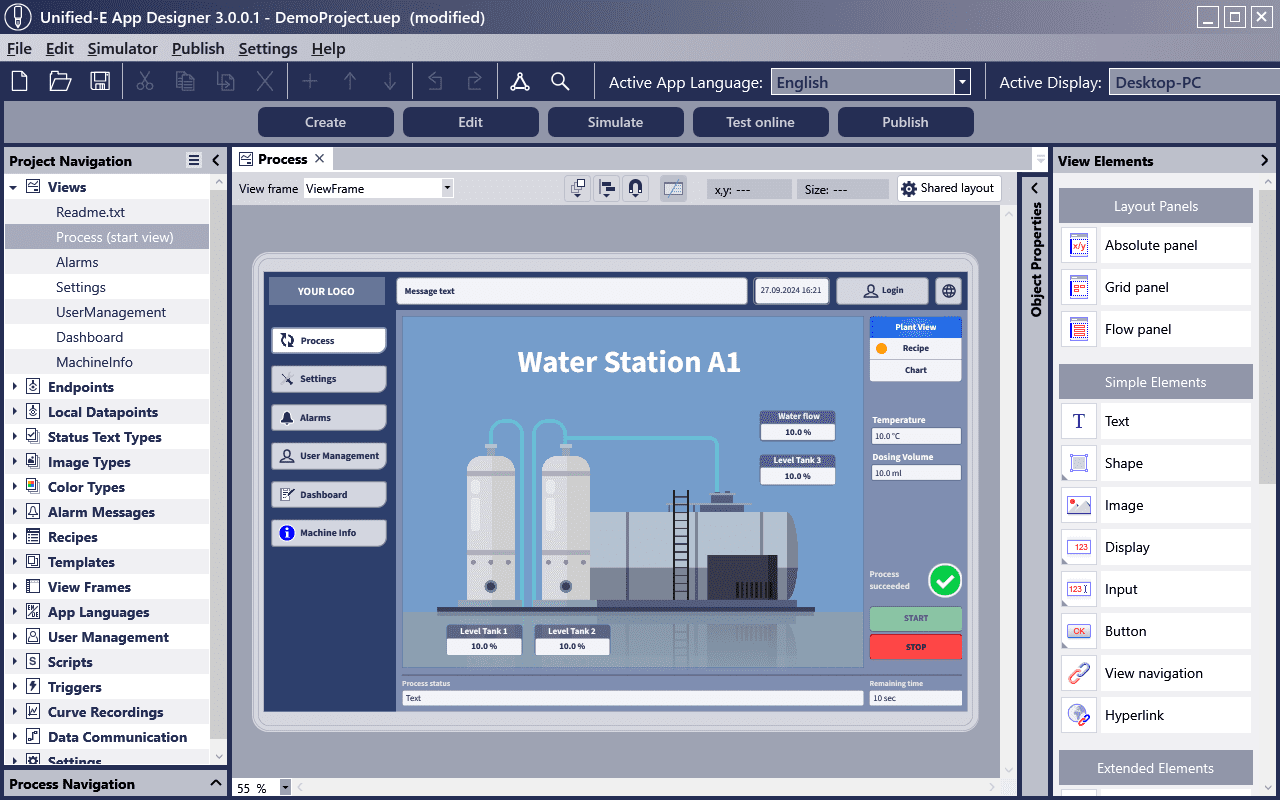The height and width of the screenshot is (800, 1280).
Task: Save the DemoProject file
Action: (100, 82)
